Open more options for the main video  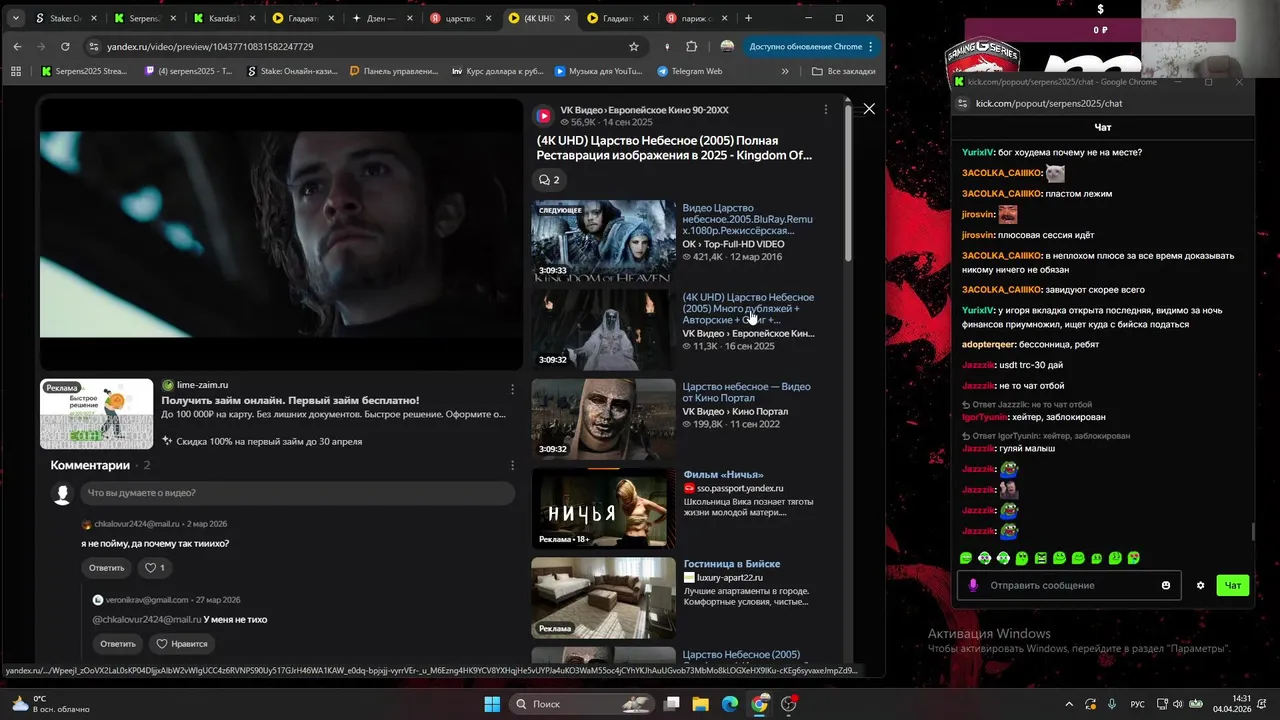(x=825, y=109)
